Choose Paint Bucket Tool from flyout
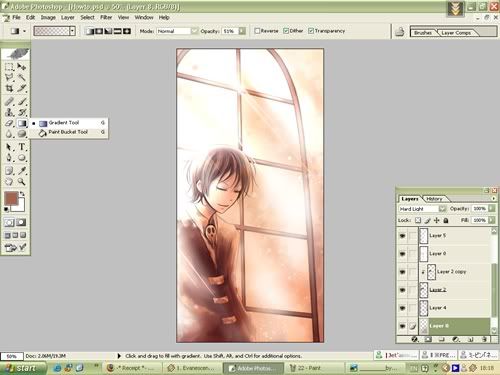The width and height of the screenshot is (500, 375). click(x=68, y=132)
